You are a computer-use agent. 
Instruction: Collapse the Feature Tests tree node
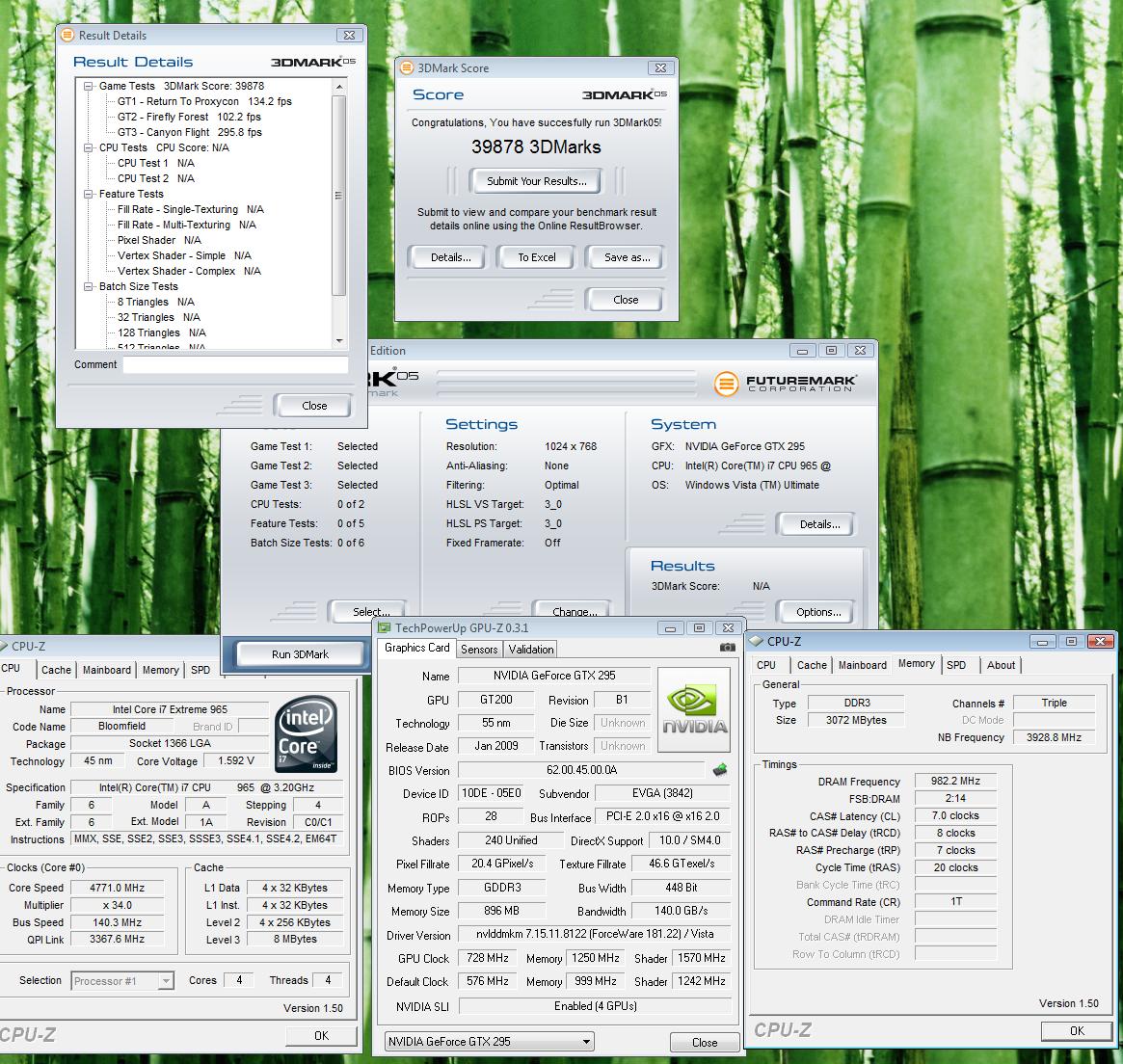pyautogui.click(x=88, y=194)
